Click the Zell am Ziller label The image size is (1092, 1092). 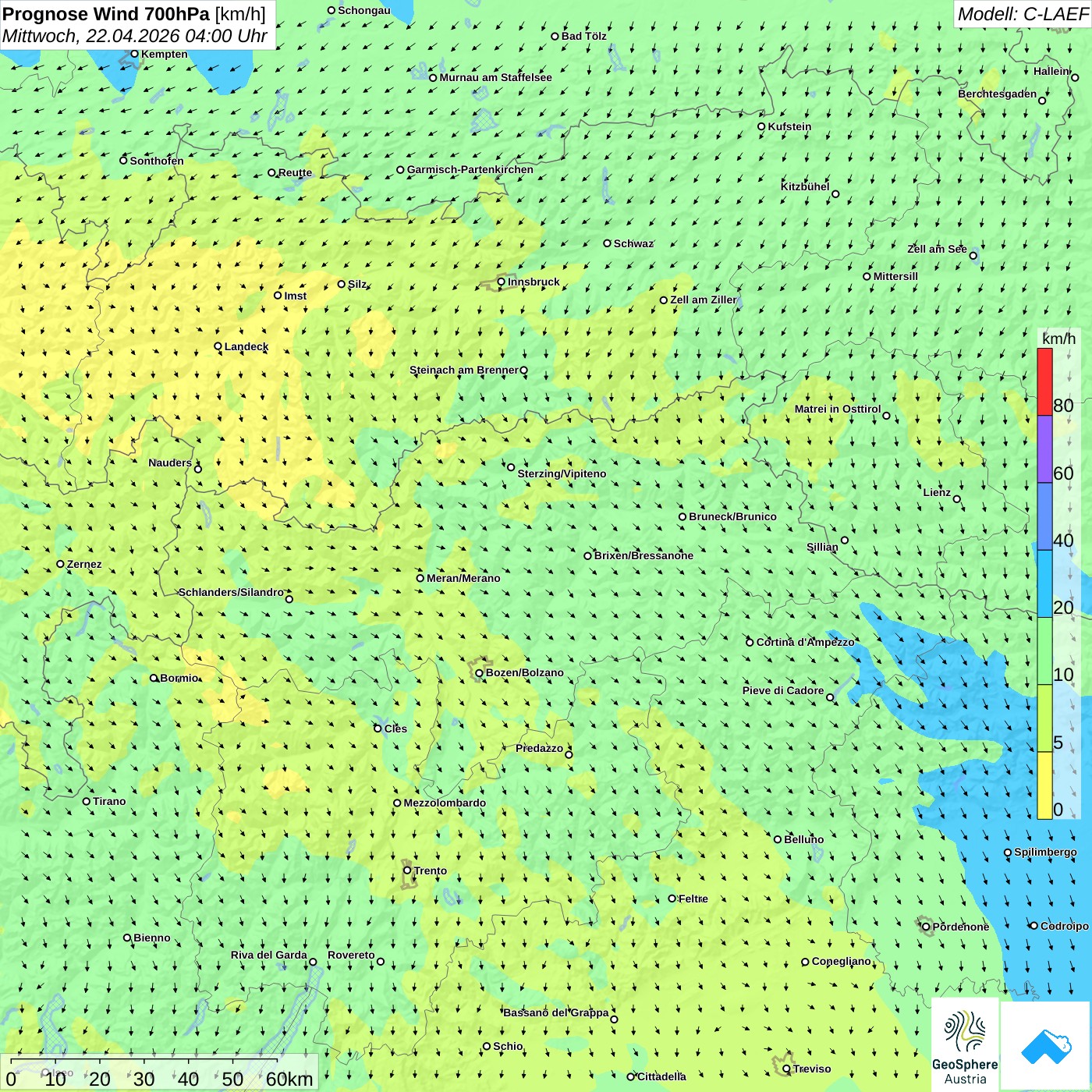(703, 300)
